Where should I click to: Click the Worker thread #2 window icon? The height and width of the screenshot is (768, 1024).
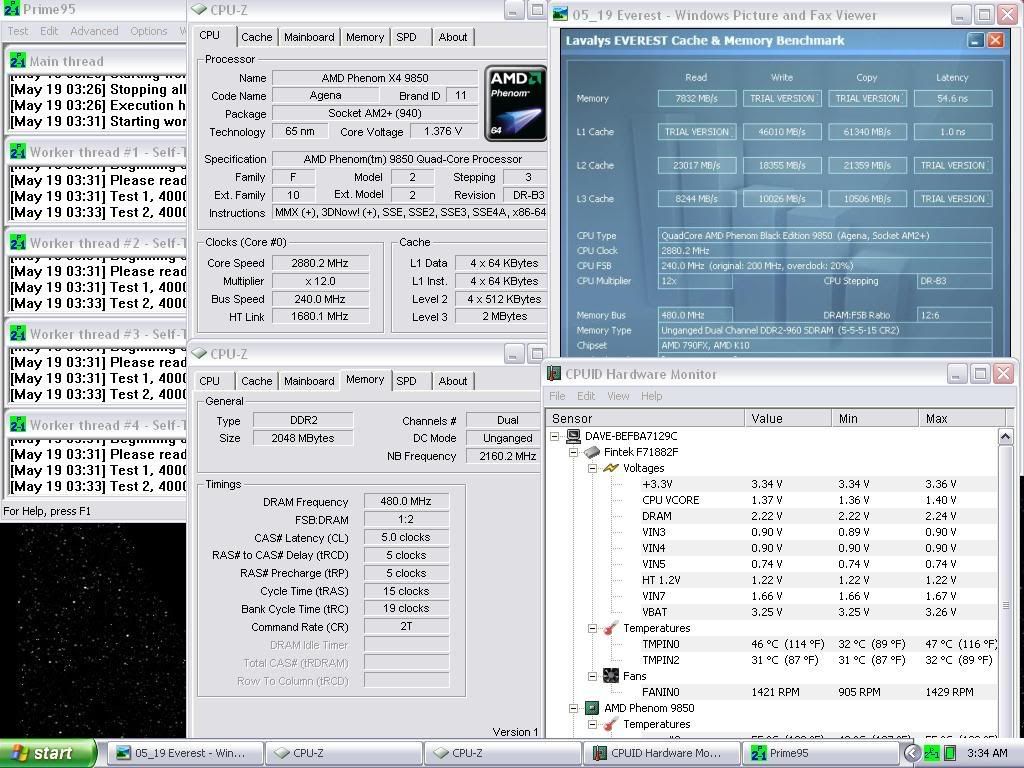[x=18, y=243]
